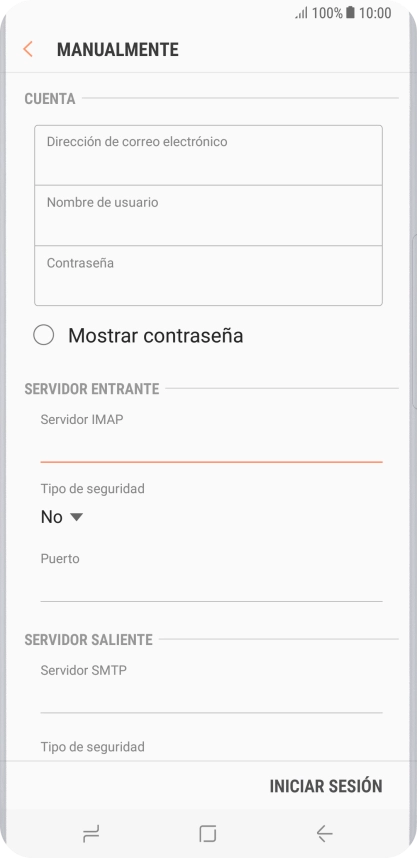The width and height of the screenshot is (417, 858).
Task: Tap the recent apps navigation icon
Action: point(91,834)
